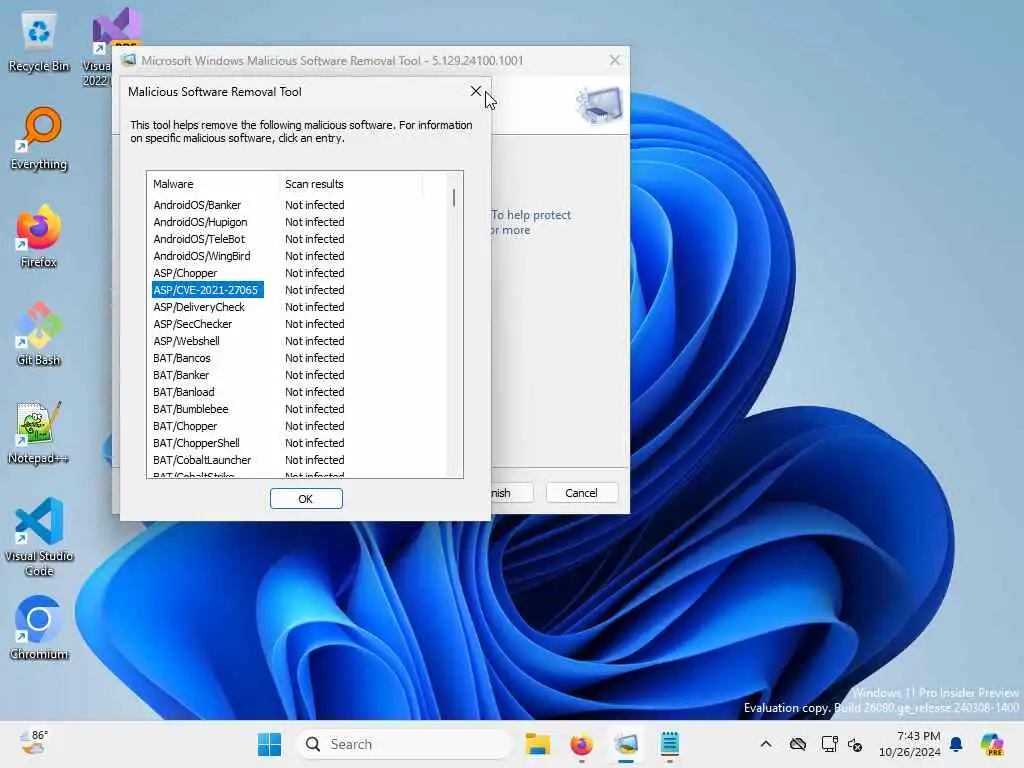Open the notifications bell icon
The width and height of the screenshot is (1024, 768).
[x=956, y=744]
